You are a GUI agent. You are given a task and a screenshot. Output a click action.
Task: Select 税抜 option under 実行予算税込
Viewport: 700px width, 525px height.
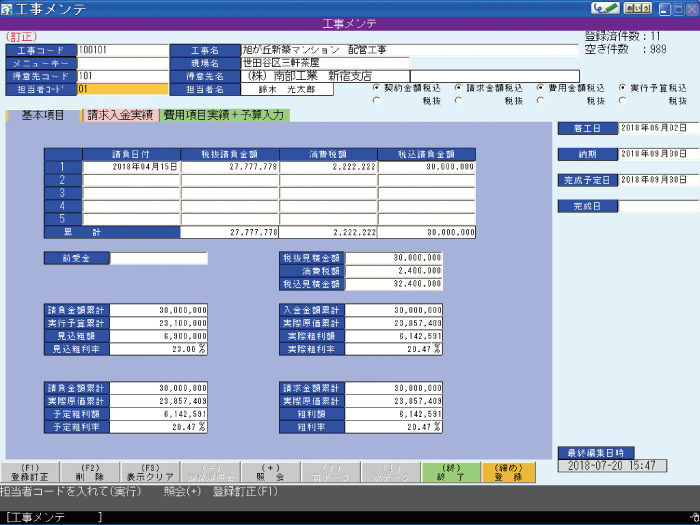tap(622, 100)
